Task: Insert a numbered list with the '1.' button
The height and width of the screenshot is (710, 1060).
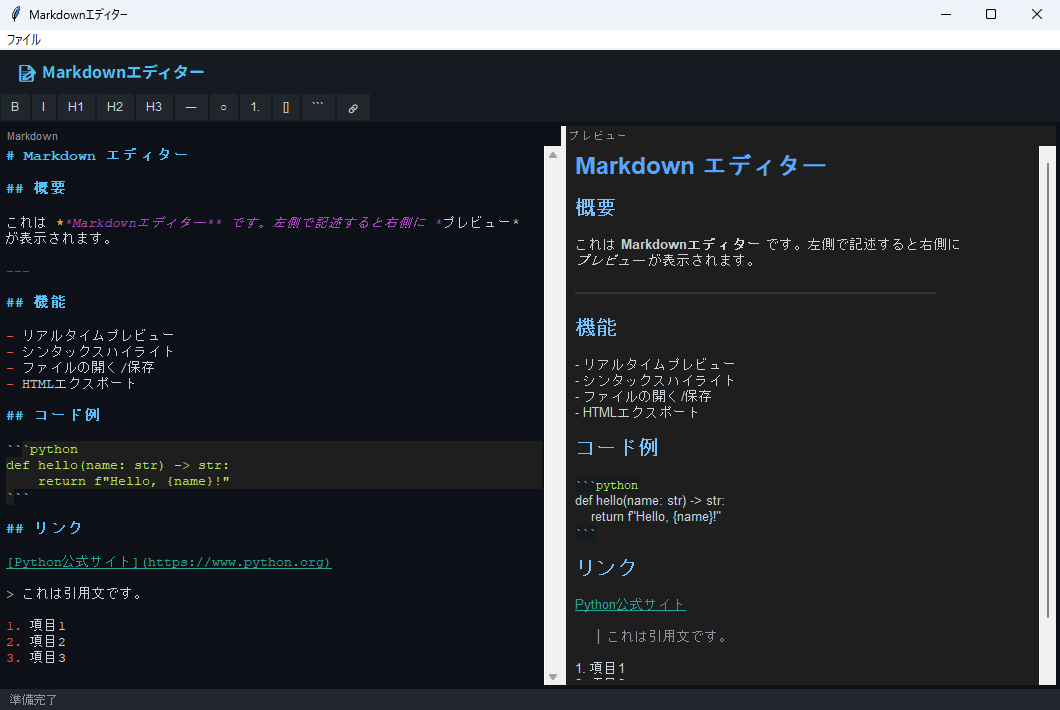Action: [255, 107]
